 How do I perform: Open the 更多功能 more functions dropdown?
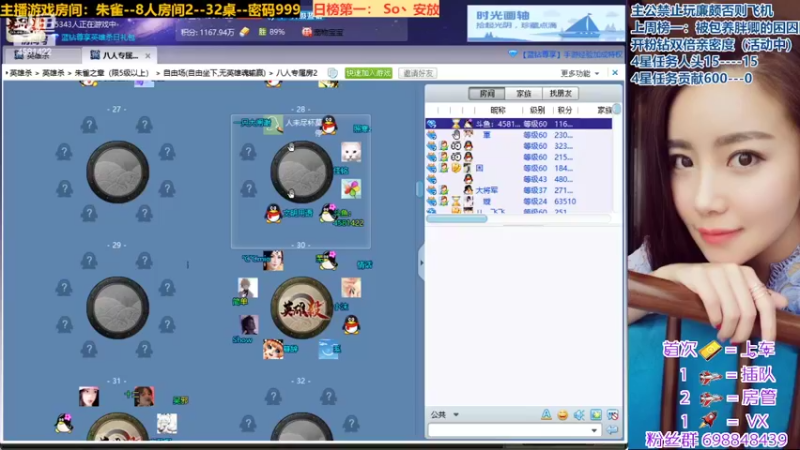tap(580, 73)
